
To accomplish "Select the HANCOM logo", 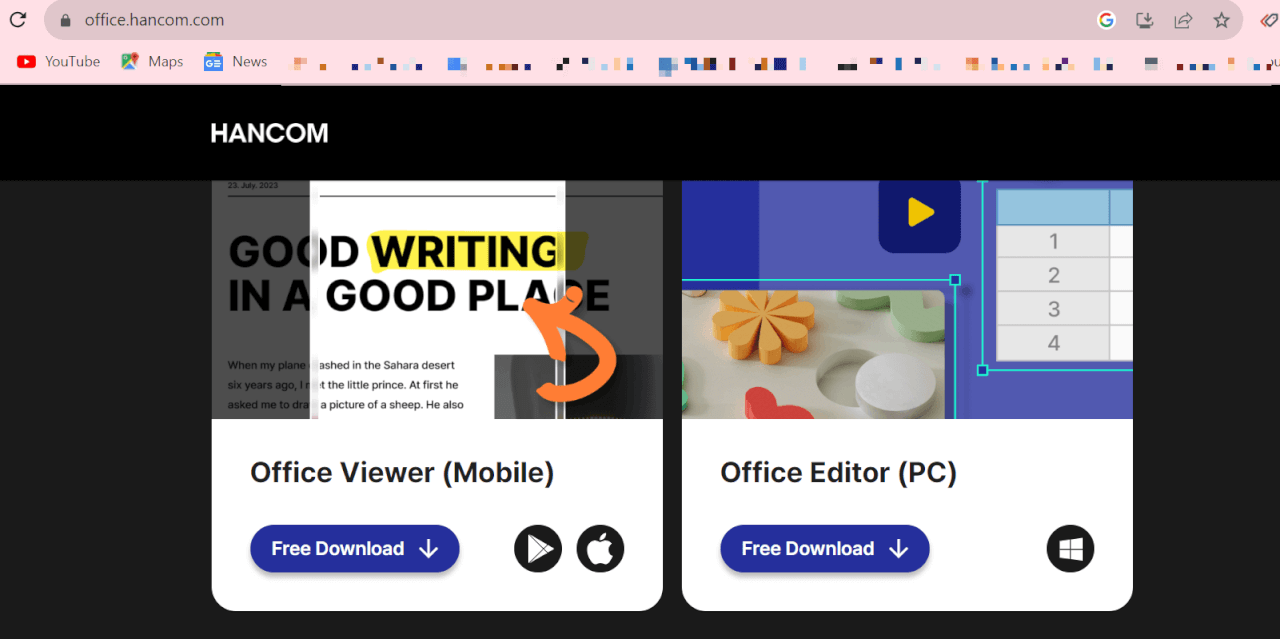I will click(x=268, y=132).
